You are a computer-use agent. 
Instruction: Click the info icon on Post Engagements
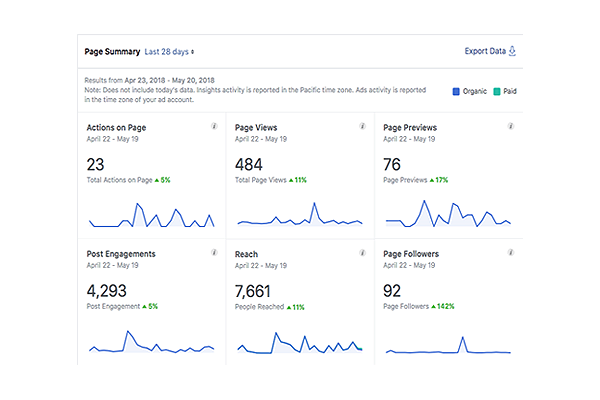point(214,254)
